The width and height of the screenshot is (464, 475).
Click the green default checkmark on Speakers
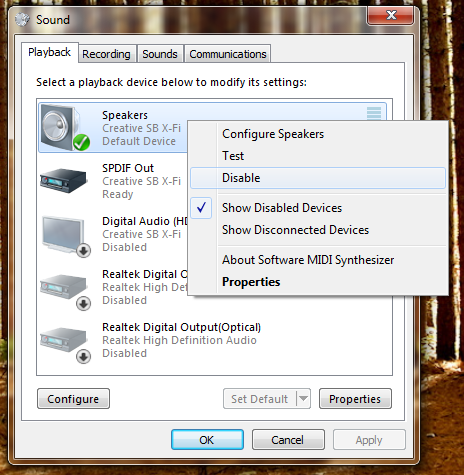[x=82, y=143]
